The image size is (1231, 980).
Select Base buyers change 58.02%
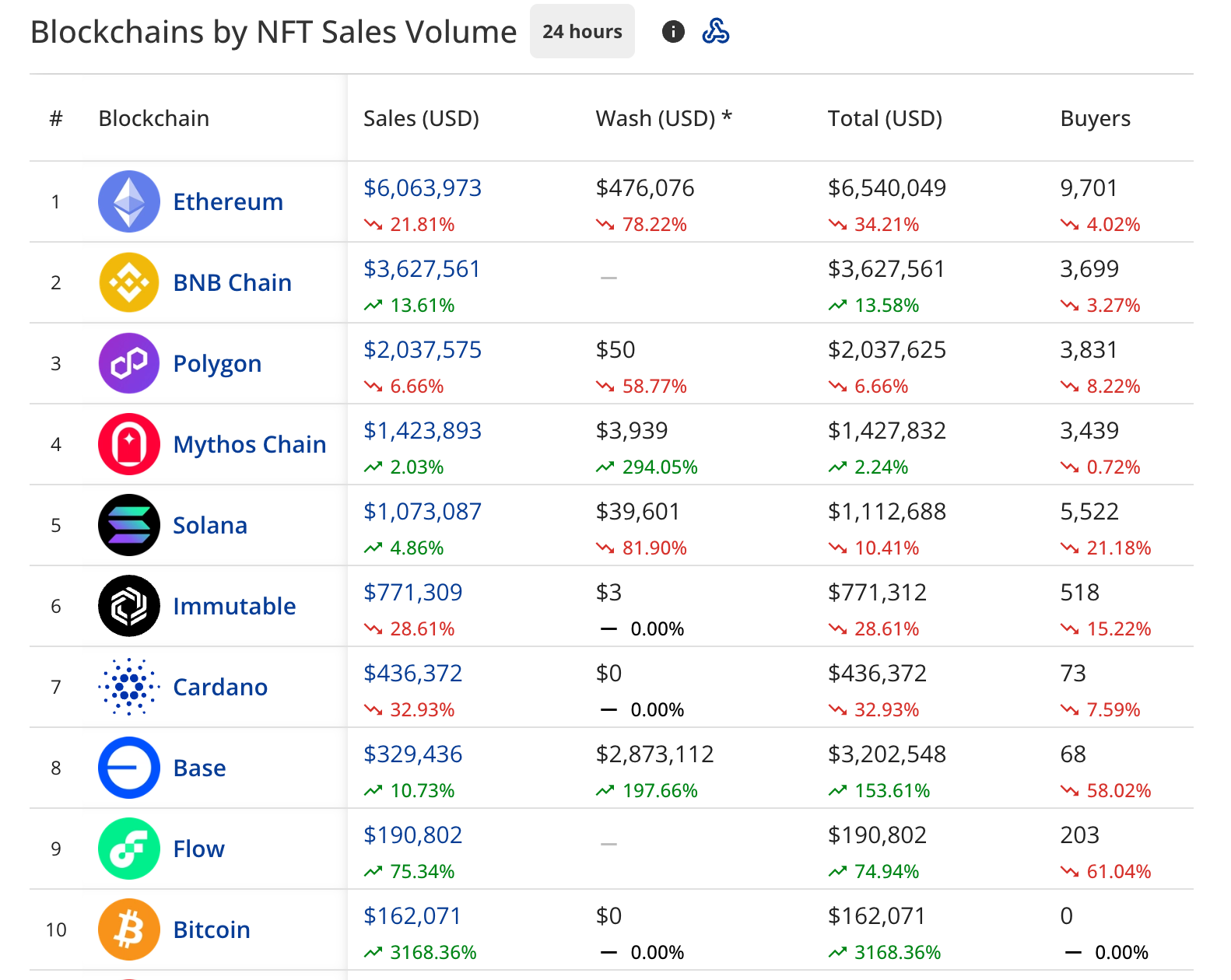point(1106,790)
